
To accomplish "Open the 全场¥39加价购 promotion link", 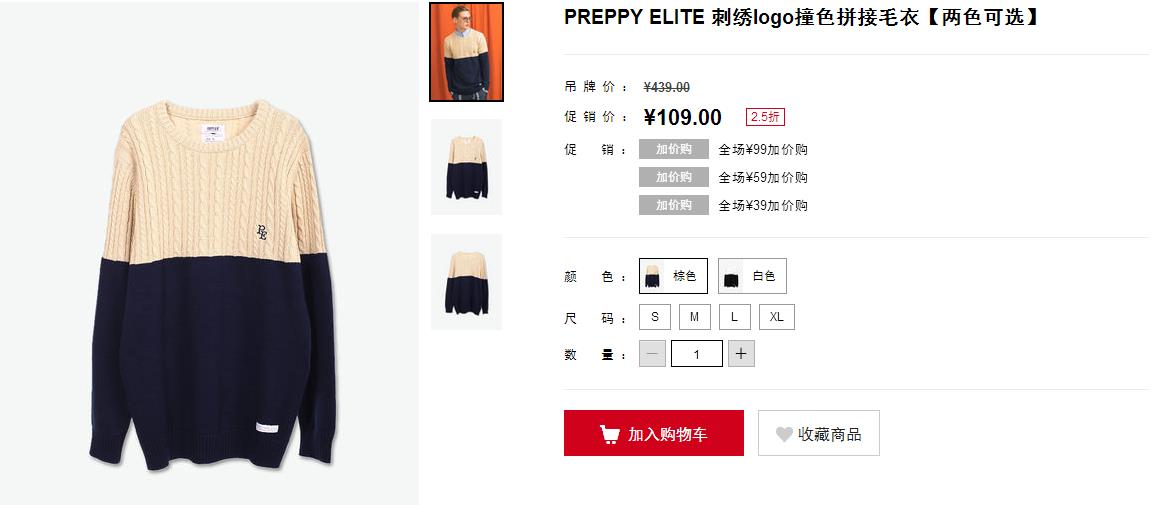I will (x=763, y=205).
